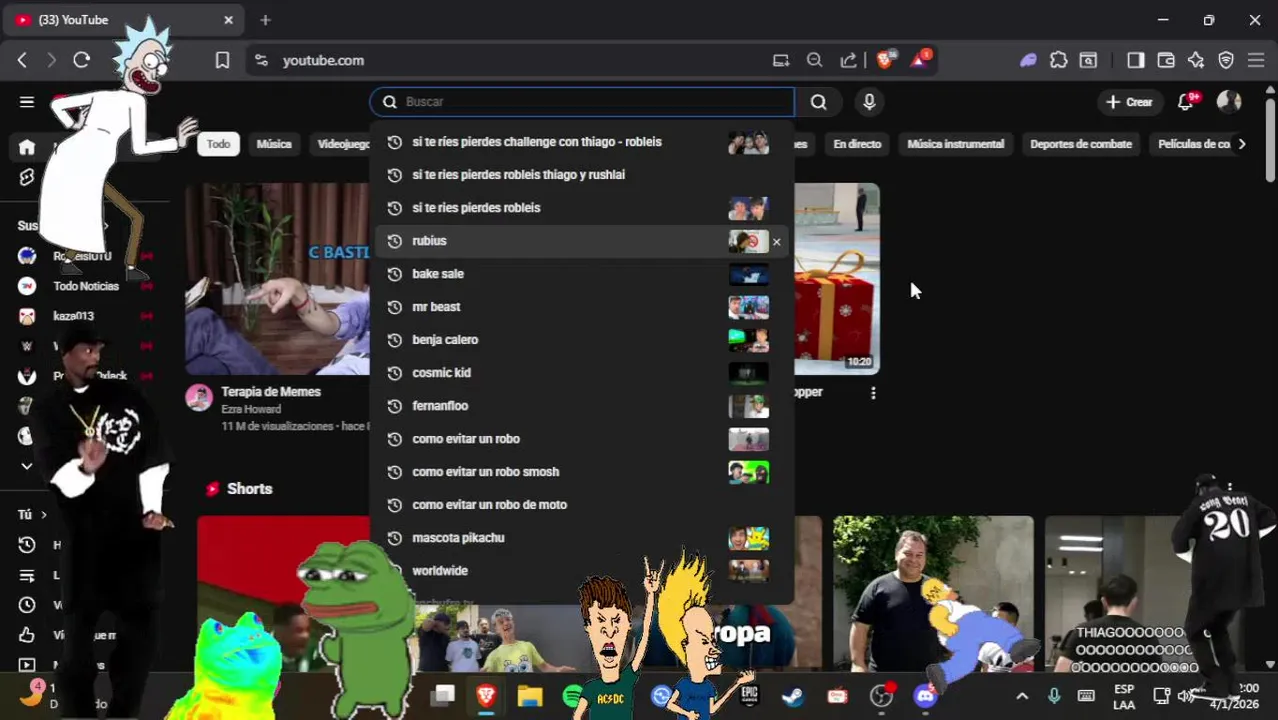Open Discord from the taskbar
Image resolution: width=1278 pixels, height=720 pixels.
(924, 696)
